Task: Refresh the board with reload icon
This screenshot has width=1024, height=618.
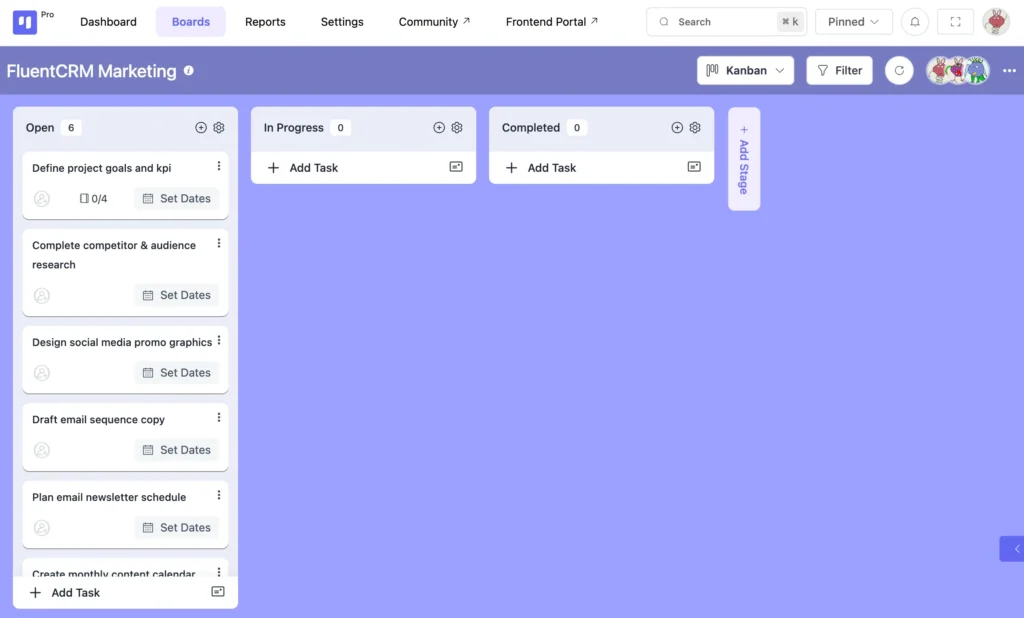Action: [899, 71]
